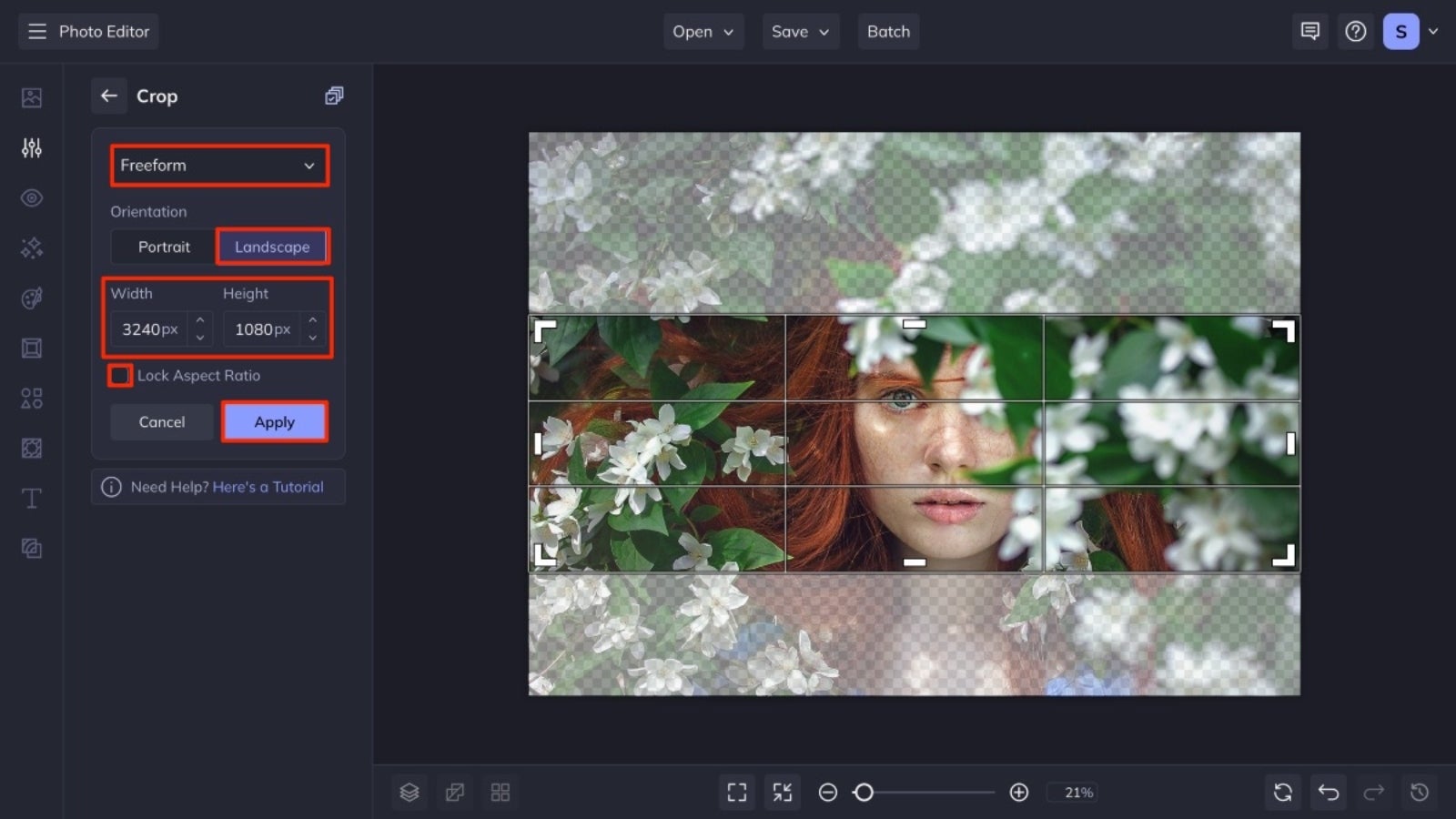Open the Freeform crop dropdown
The width and height of the screenshot is (1456, 819).
click(x=218, y=166)
